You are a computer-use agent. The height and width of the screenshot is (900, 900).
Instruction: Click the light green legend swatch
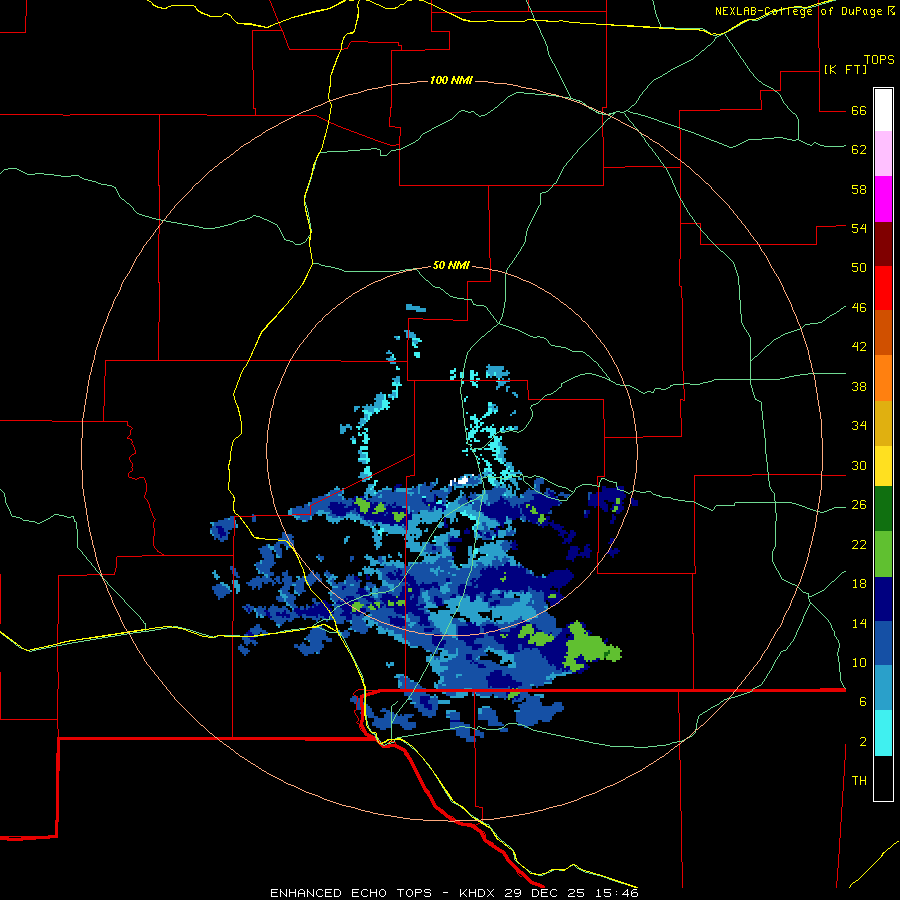(x=883, y=554)
